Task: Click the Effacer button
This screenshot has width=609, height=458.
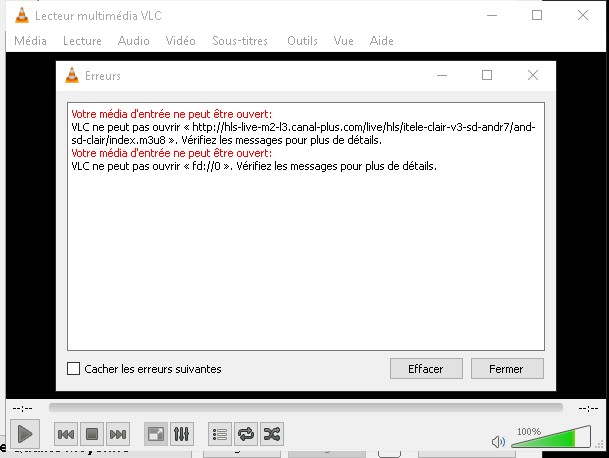Action: 426,369
